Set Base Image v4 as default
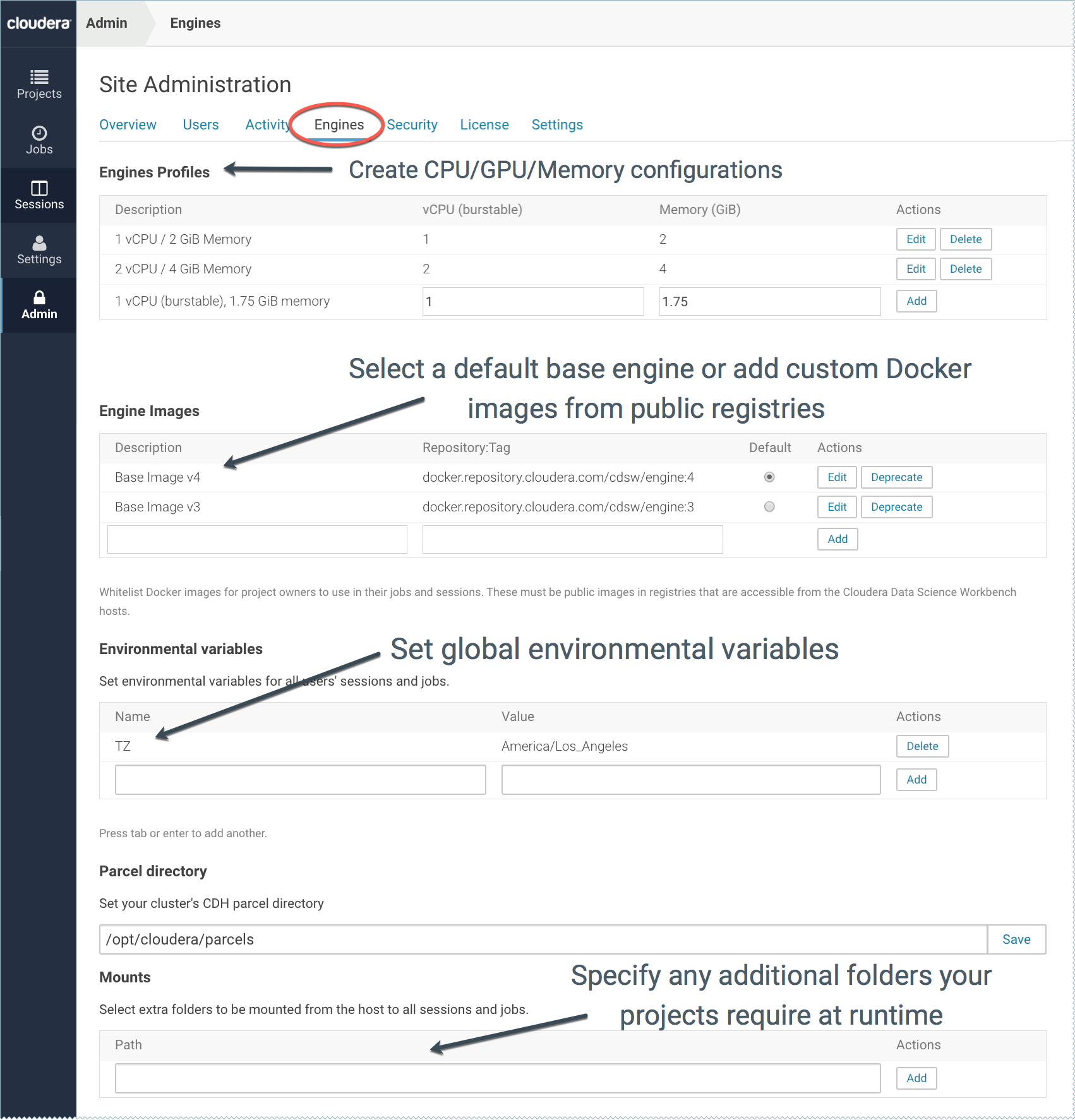Screen dimensions: 1075x1120 click(x=769, y=477)
